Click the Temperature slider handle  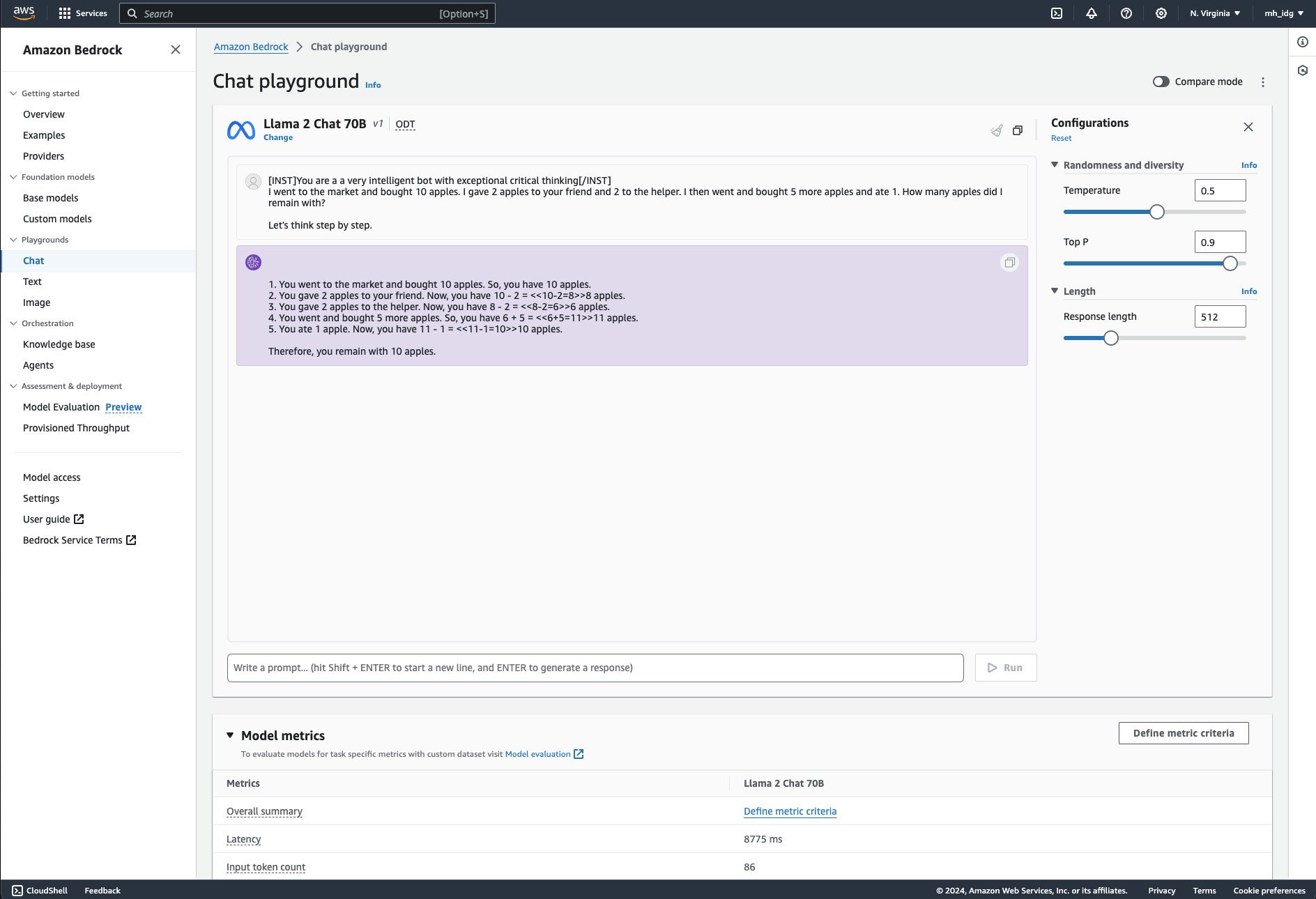click(1157, 212)
